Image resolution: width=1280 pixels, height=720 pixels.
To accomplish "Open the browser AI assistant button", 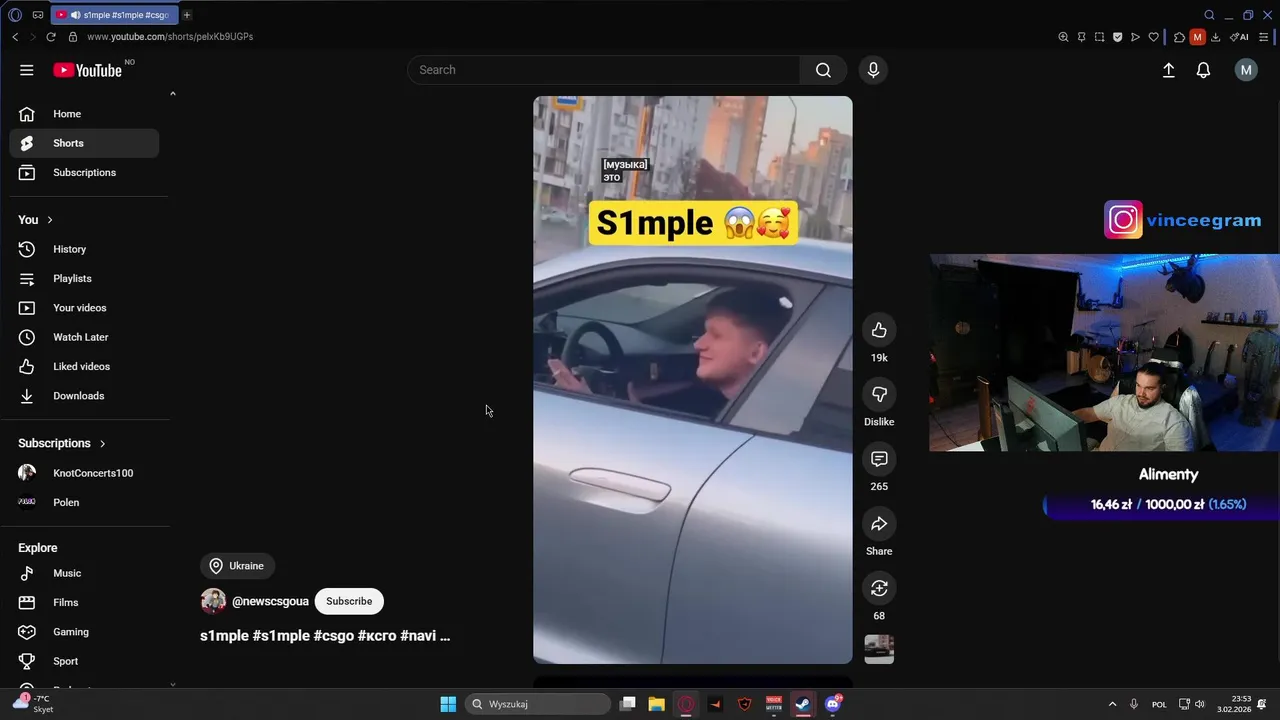I will 1240,37.
